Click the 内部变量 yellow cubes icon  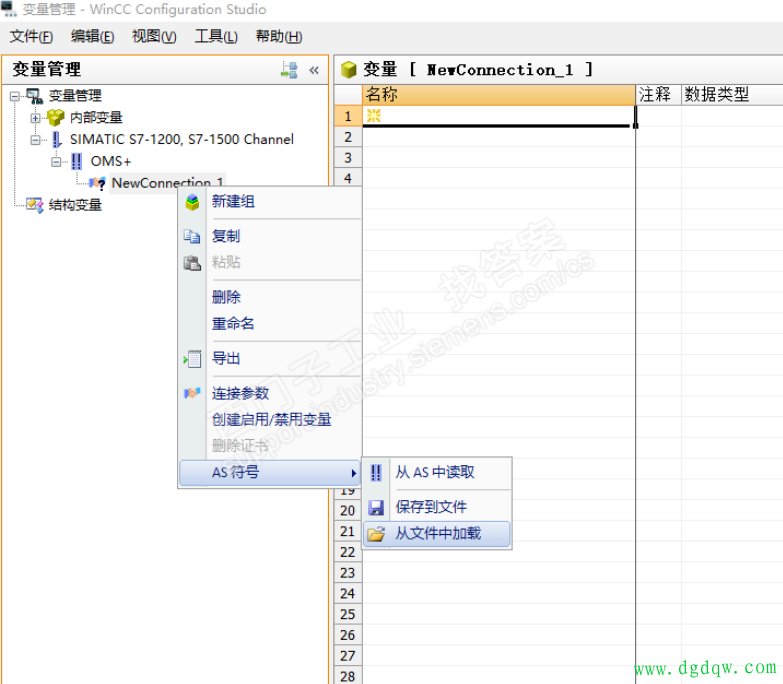55,117
